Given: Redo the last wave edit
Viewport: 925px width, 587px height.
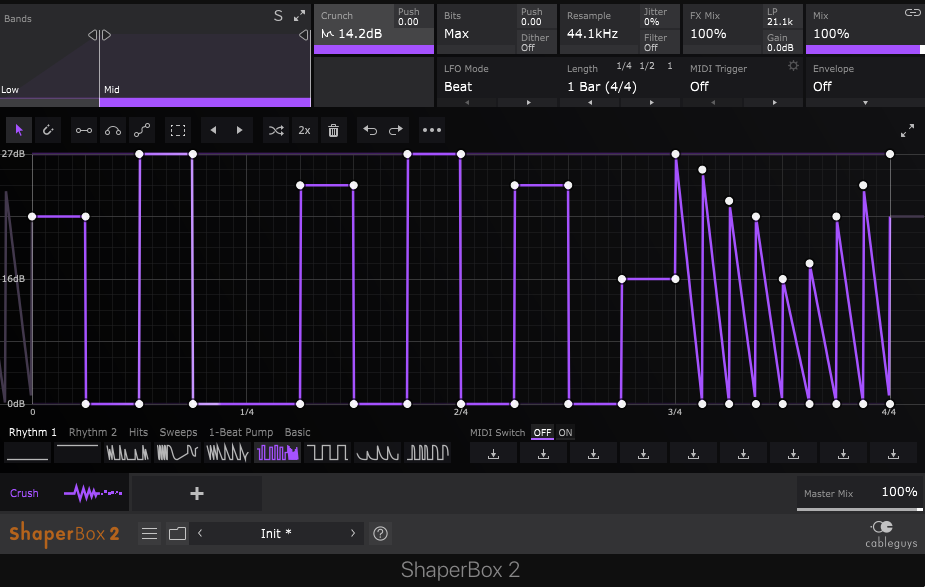Looking at the screenshot, I should 396,130.
